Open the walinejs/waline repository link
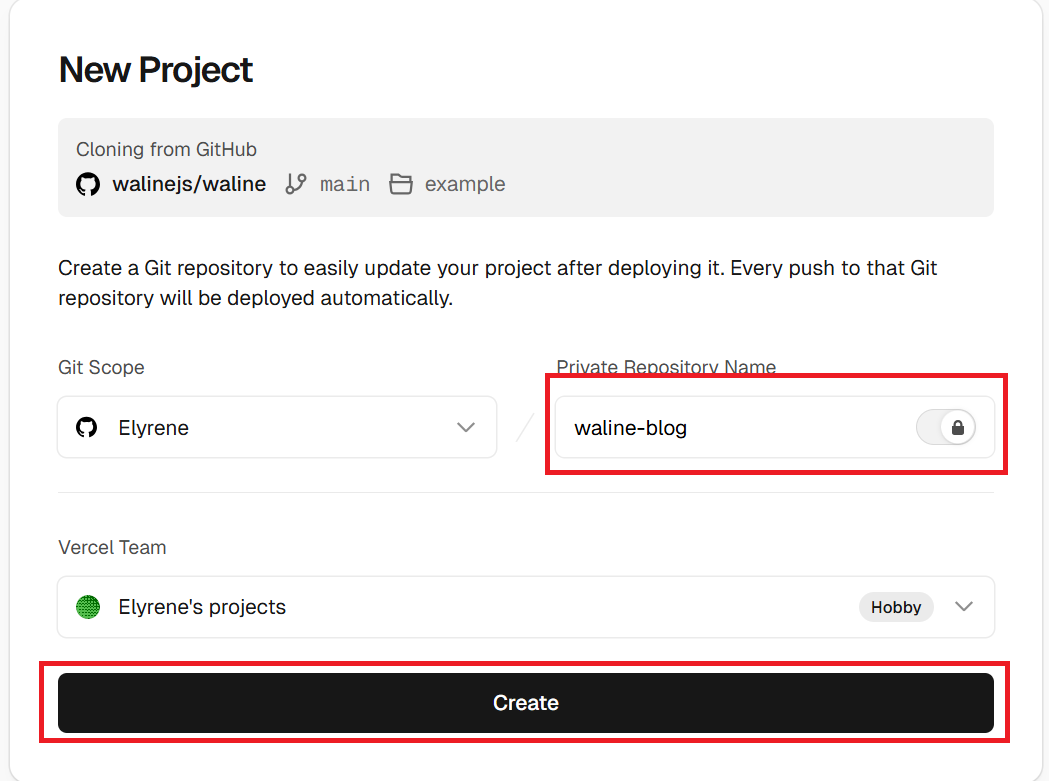 click(189, 184)
